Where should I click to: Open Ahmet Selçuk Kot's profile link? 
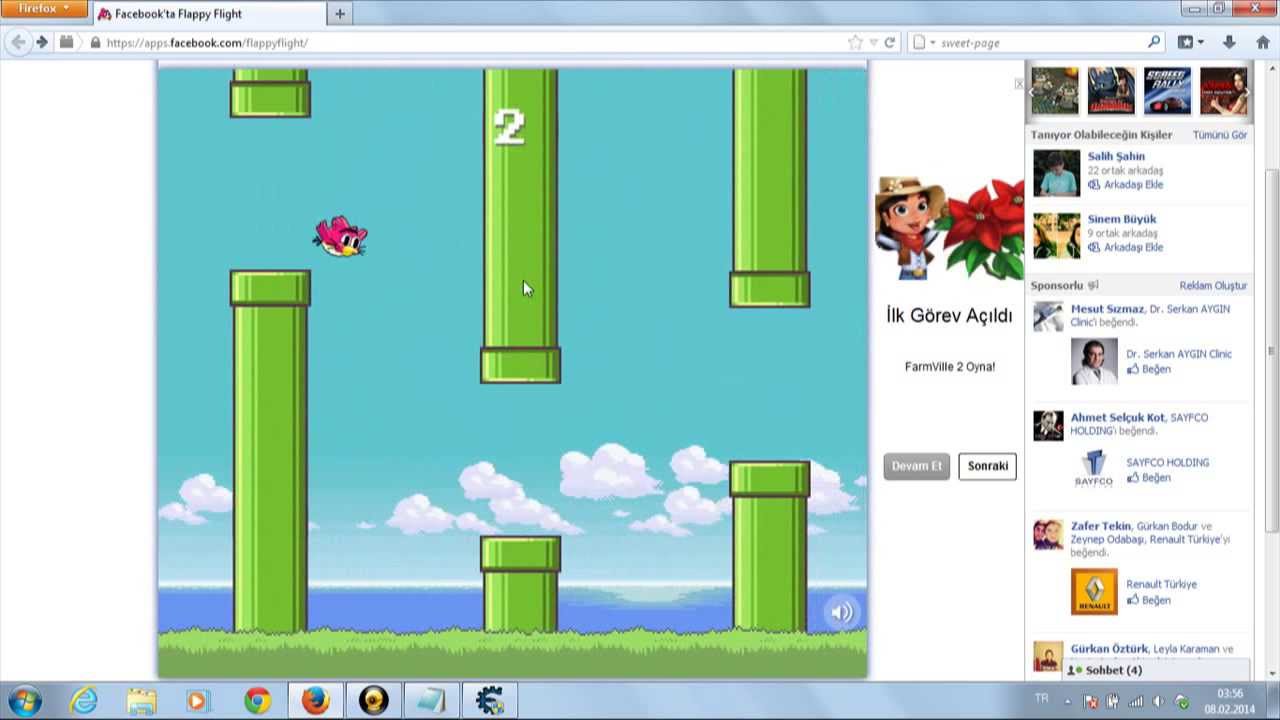[x=1118, y=417]
